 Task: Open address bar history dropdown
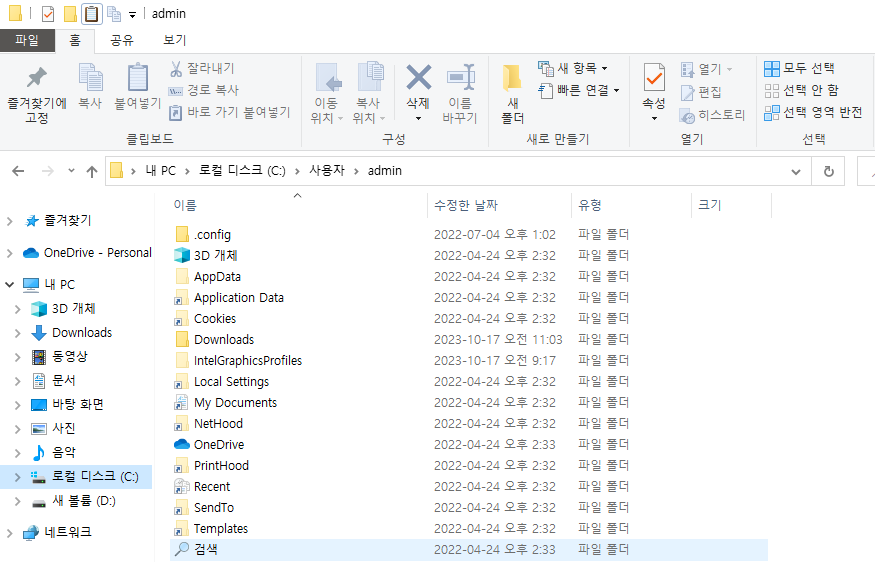[796, 171]
